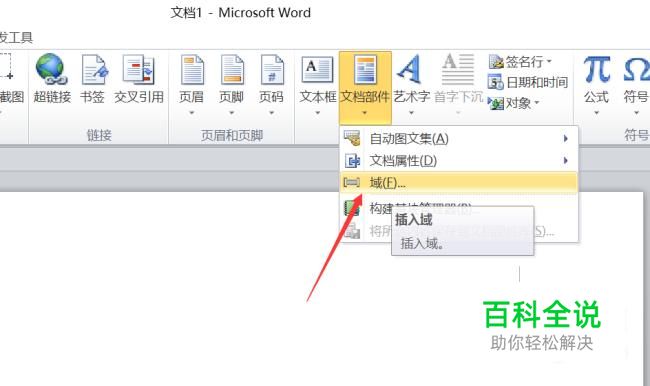Choose 文档属性(D) menu entry
The height and width of the screenshot is (386, 650).
tap(459, 160)
